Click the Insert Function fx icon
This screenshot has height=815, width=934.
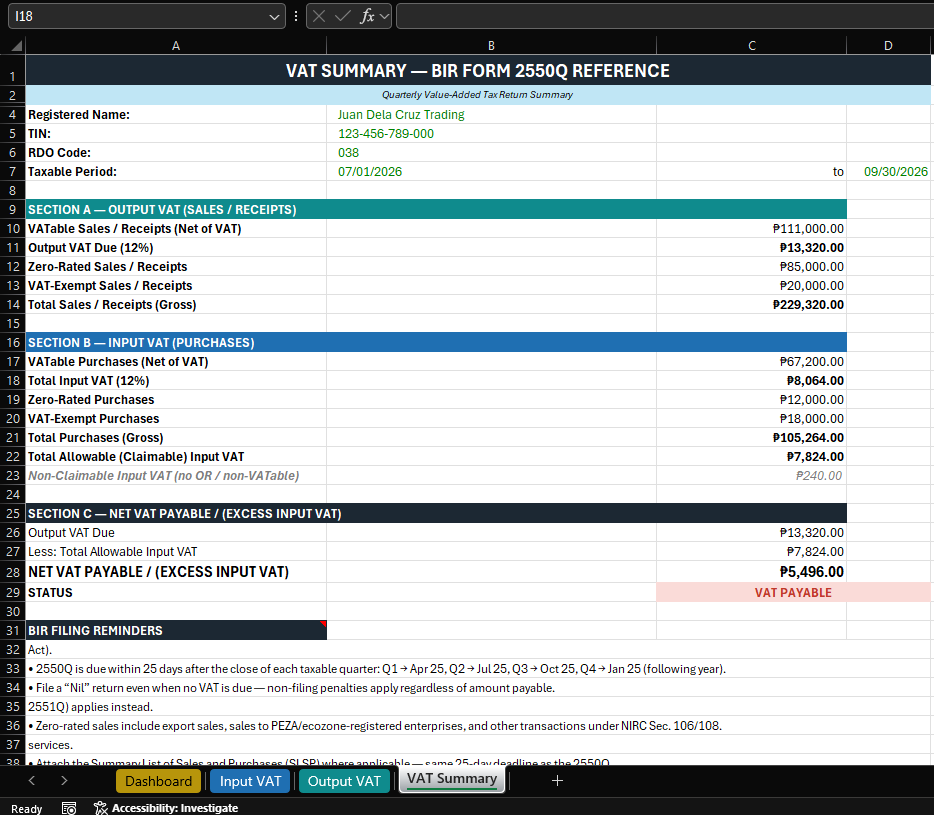367,16
